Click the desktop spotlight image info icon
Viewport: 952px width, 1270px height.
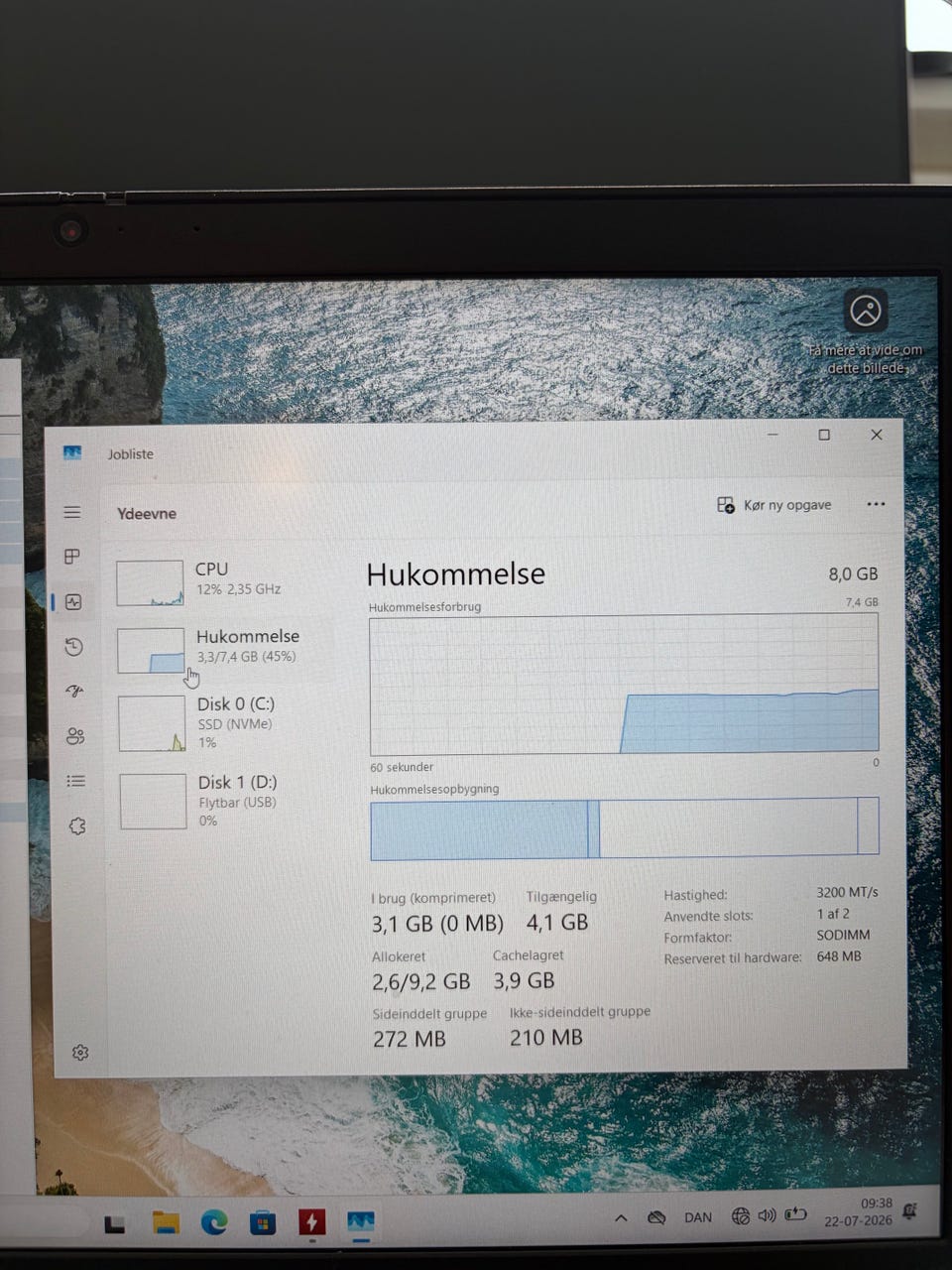click(866, 311)
